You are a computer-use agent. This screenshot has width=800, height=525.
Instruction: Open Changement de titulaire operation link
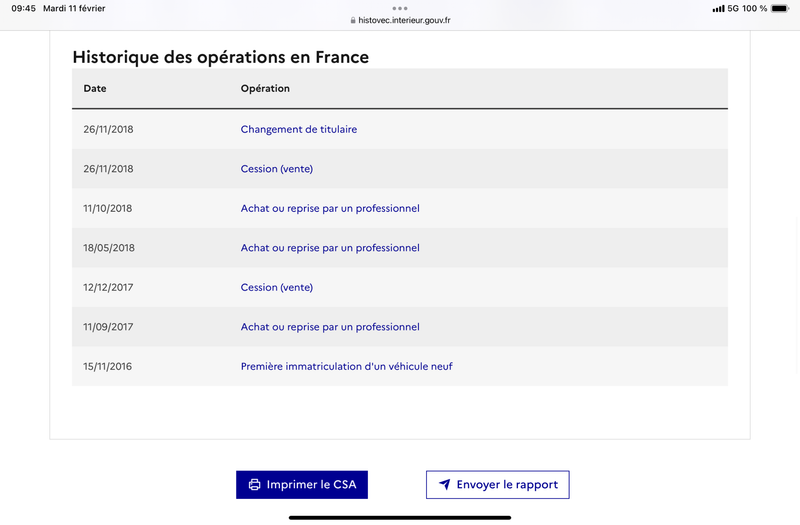point(298,130)
